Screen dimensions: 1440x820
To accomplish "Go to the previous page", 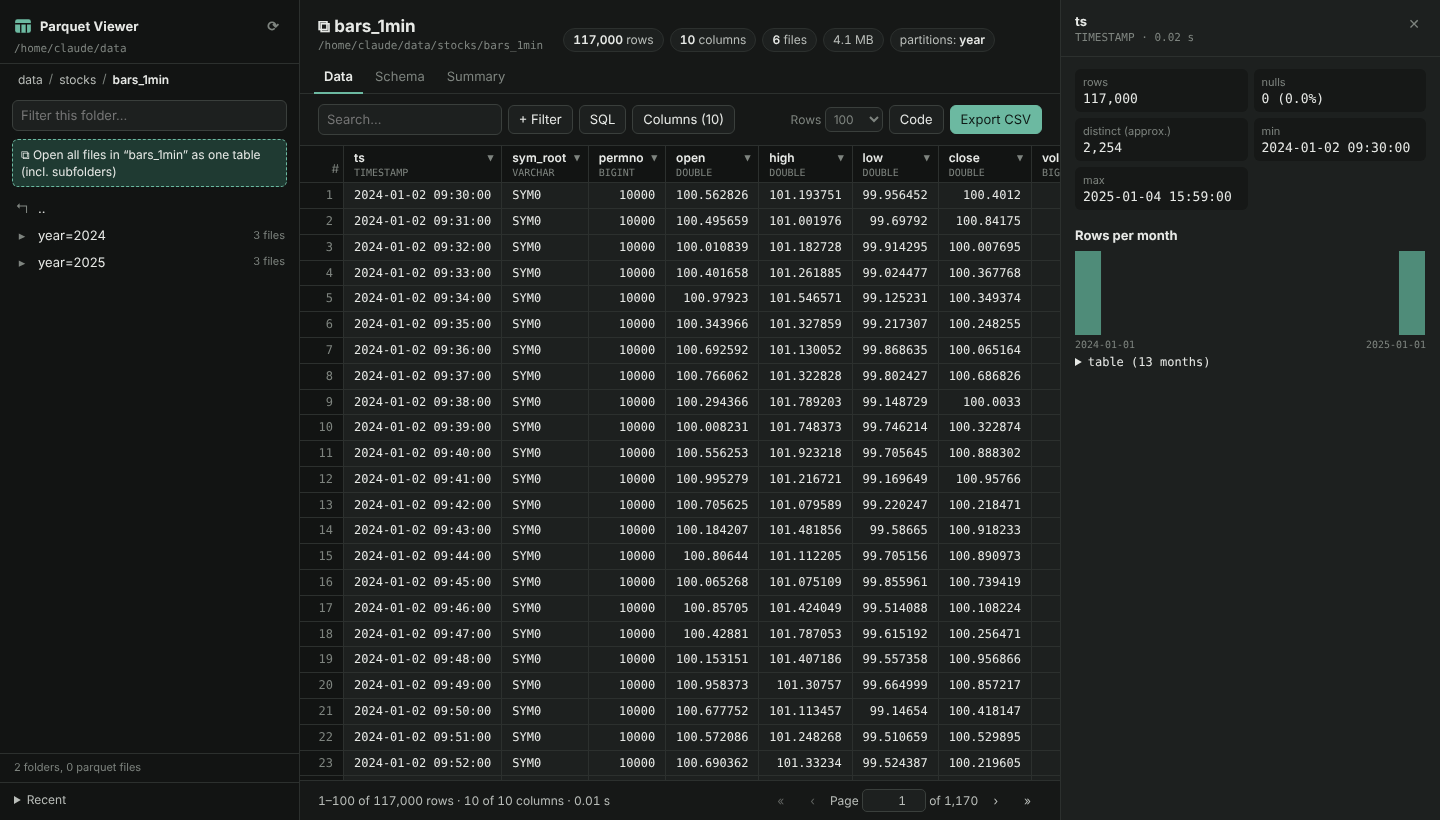I will coord(813,801).
